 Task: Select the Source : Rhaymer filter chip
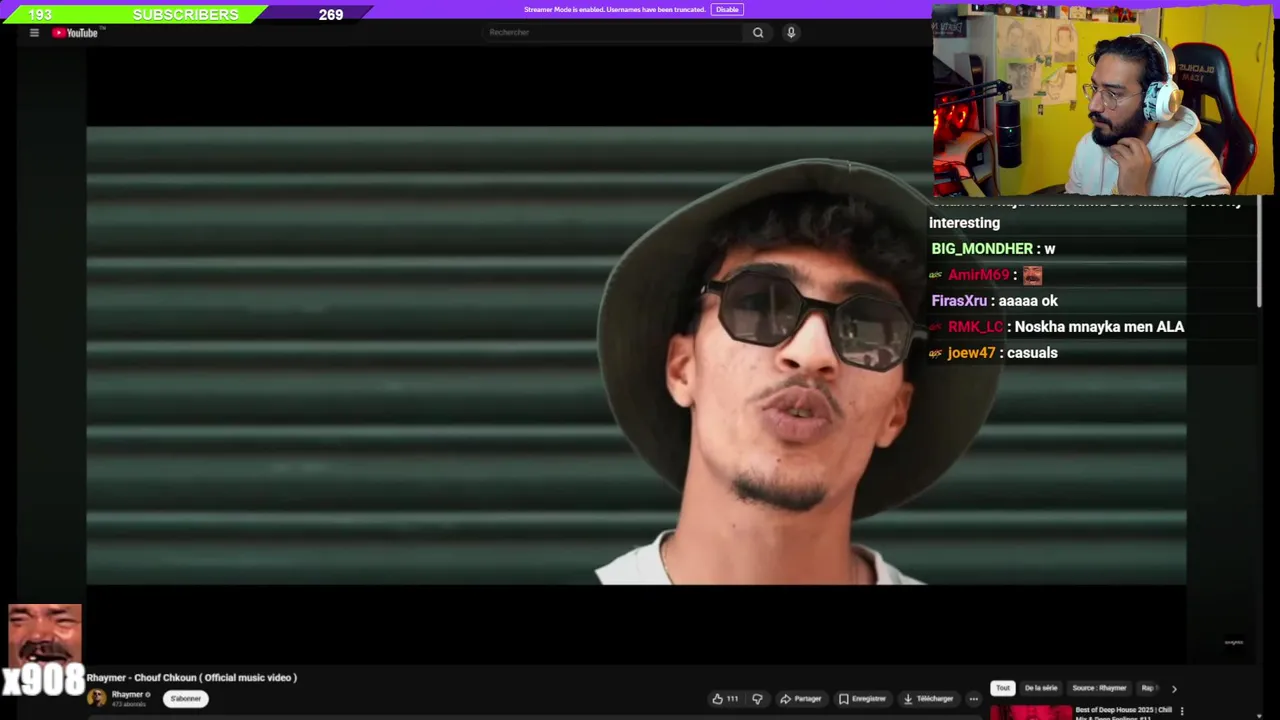click(1099, 688)
